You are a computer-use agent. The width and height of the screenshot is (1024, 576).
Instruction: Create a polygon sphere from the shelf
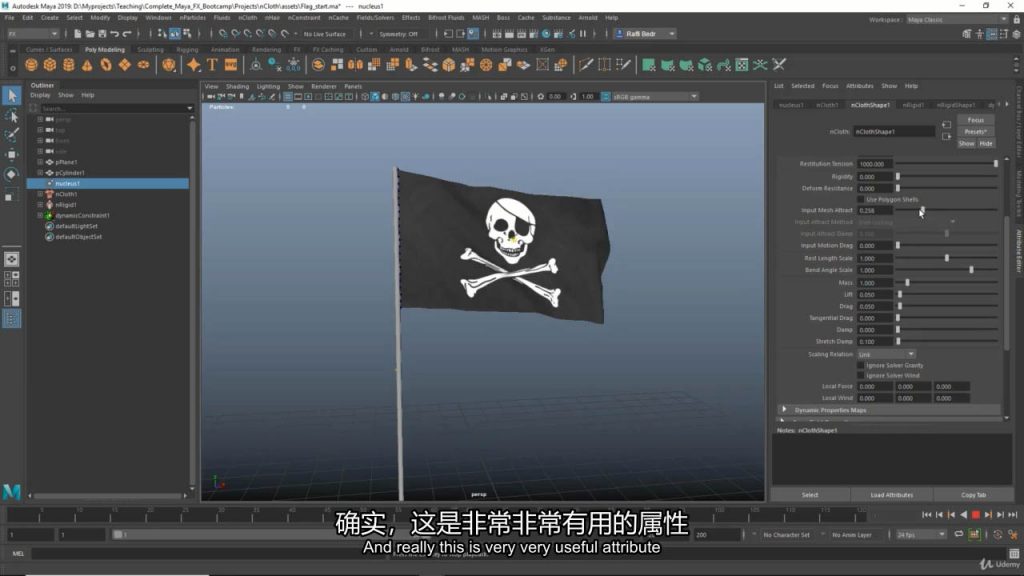point(31,65)
